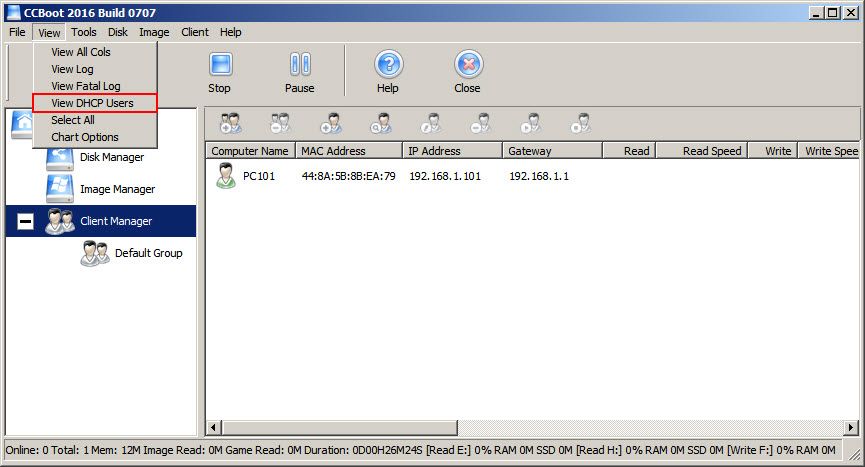Image resolution: width=865 pixels, height=467 pixels.
Task: Click the Stop Client square icon
Action: point(581,124)
